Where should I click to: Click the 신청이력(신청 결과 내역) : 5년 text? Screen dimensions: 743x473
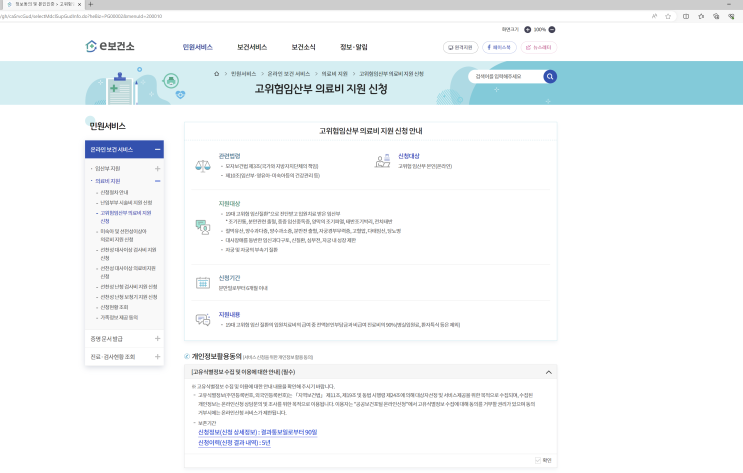(234, 443)
